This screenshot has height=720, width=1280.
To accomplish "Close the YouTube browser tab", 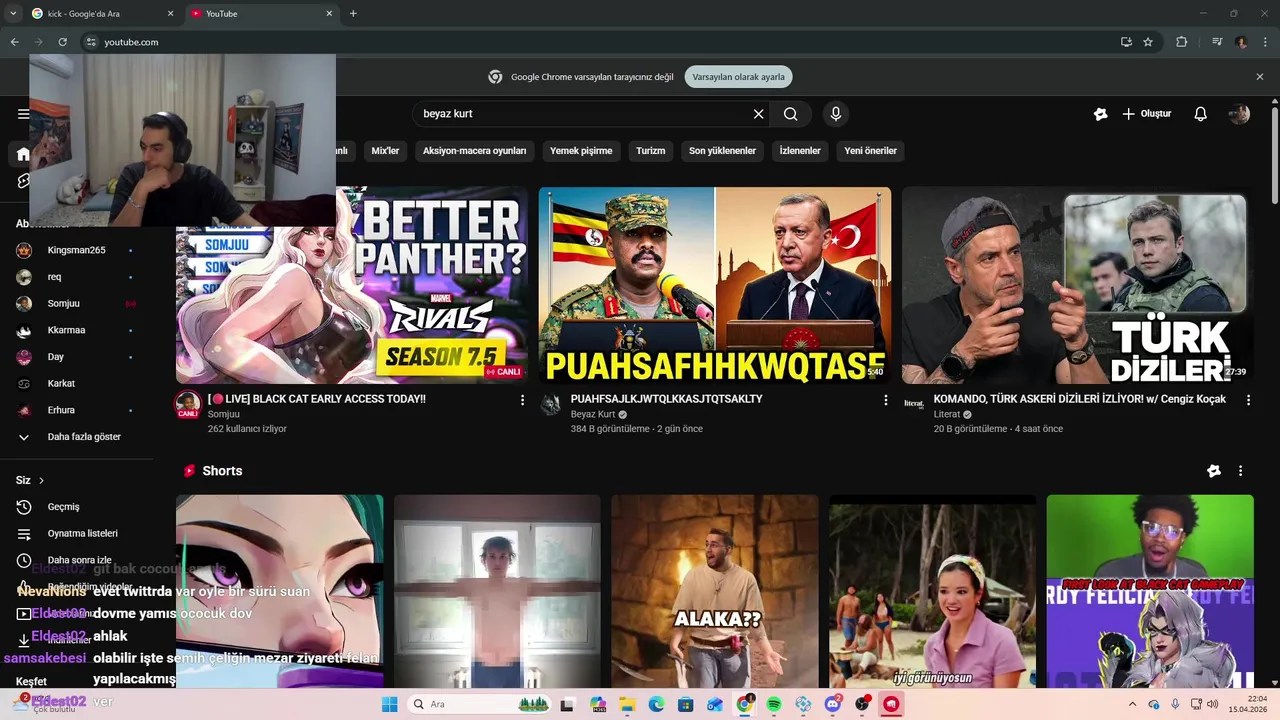I will pos(329,14).
